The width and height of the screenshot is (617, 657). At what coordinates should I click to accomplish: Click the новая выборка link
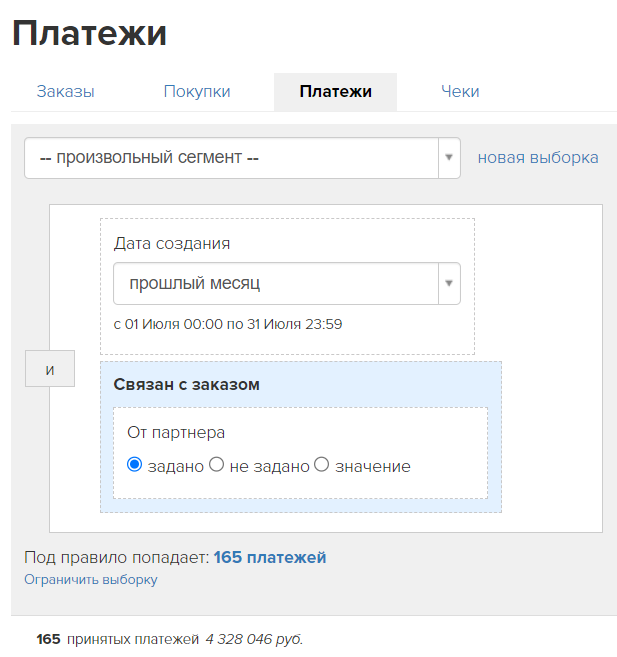tap(538, 158)
